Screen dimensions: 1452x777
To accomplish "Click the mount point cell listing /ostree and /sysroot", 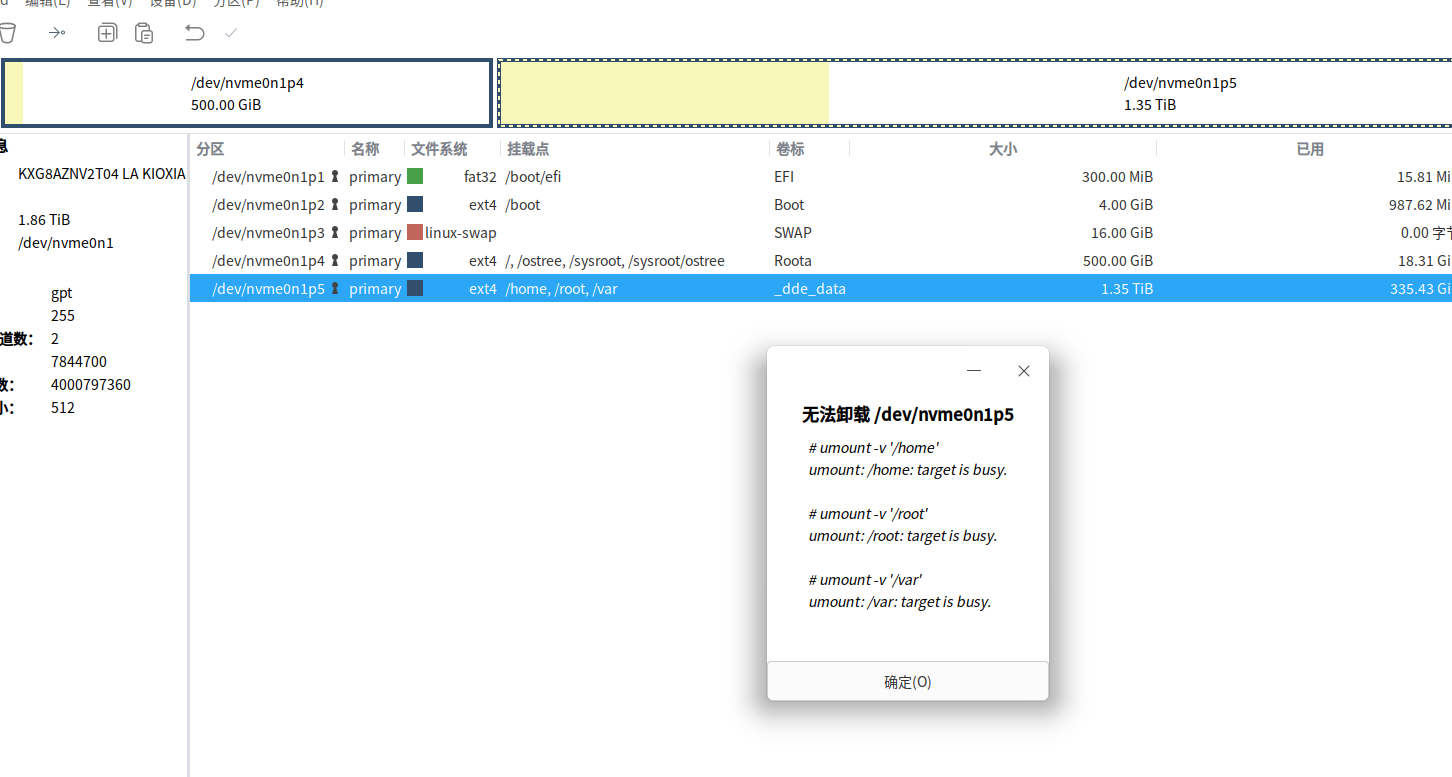I will [x=615, y=261].
